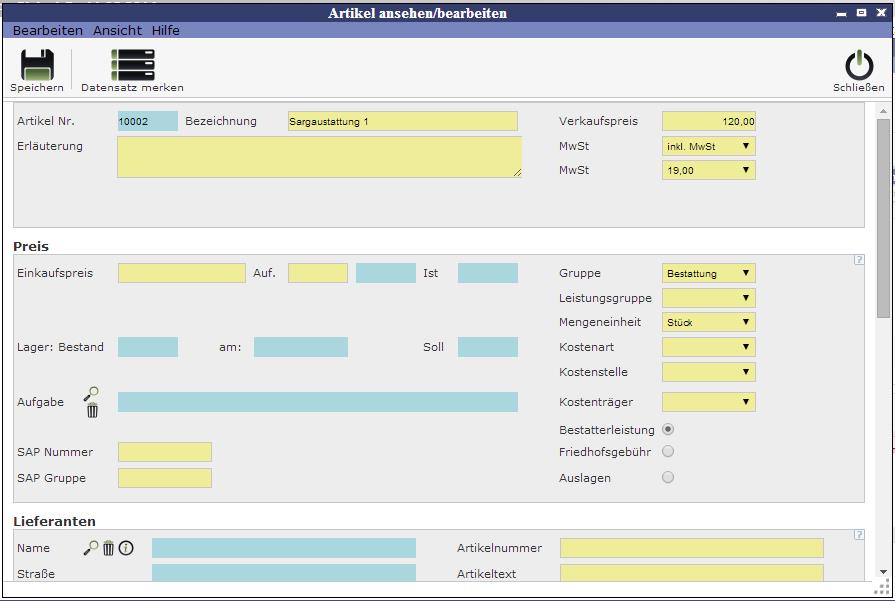The image size is (895, 601).
Task: Click the magnifier icon next to Aufgabe
Action: coord(92,394)
